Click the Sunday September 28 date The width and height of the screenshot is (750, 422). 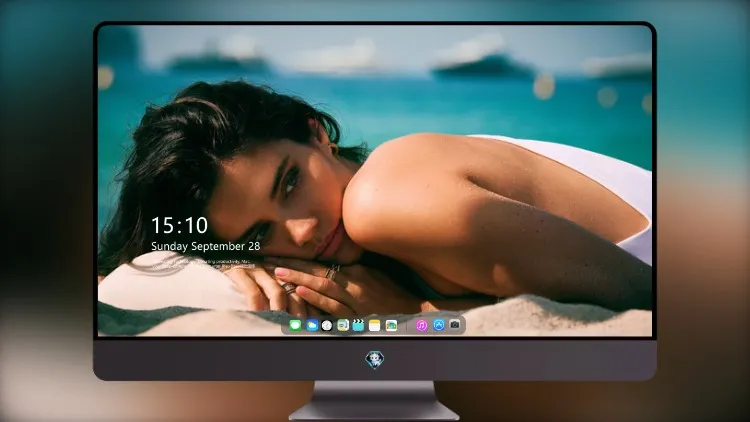click(206, 246)
